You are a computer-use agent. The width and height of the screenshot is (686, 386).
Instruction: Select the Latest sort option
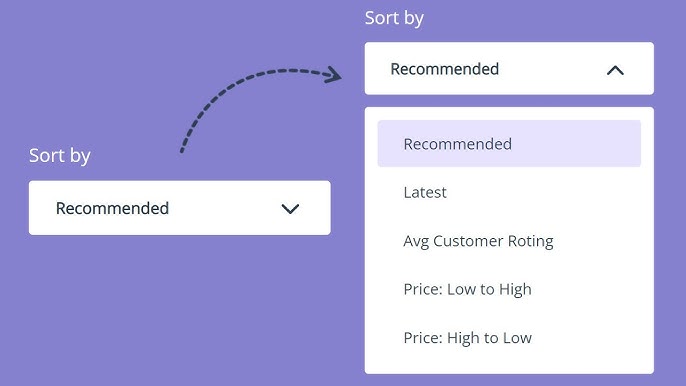tap(425, 193)
